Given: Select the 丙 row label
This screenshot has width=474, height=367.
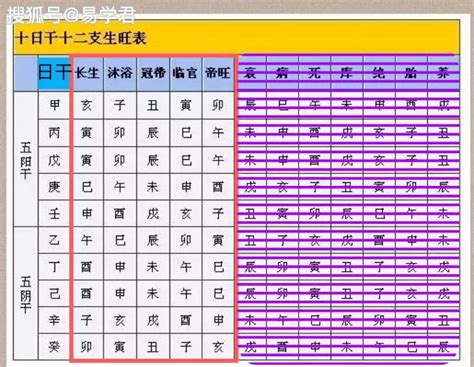Looking at the screenshot, I should (x=54, y=133).
